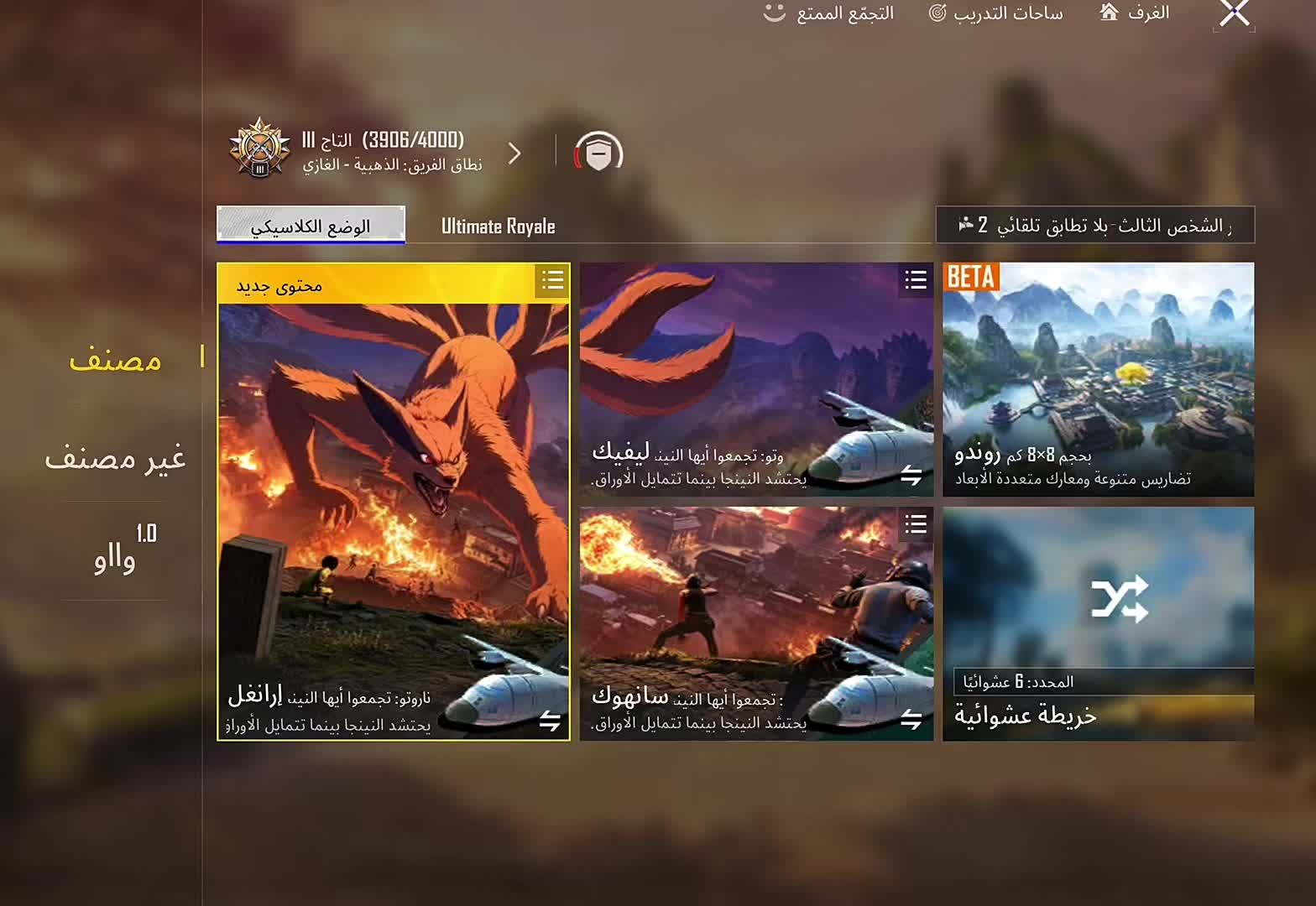Switch to the Ultimate Royale tab
The height and width of the screenshot is (906, 1316).
498,226
